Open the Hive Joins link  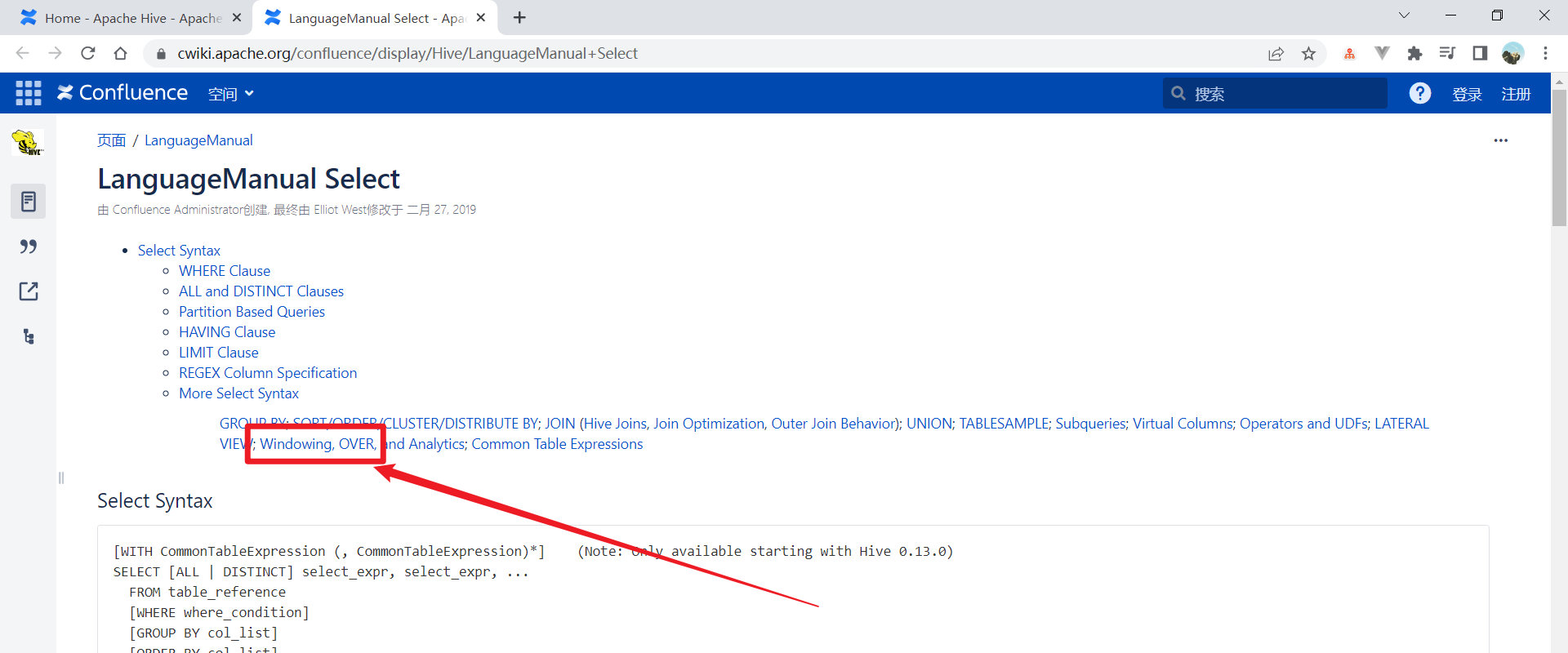pyautogui.click(x=616, y=424)
